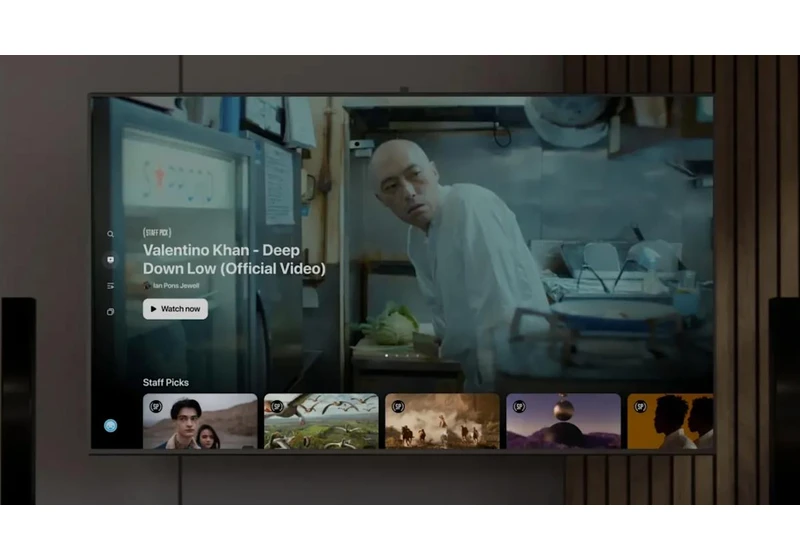Select the second carousel page dot

pyautogui.click(x=397, y=355)
